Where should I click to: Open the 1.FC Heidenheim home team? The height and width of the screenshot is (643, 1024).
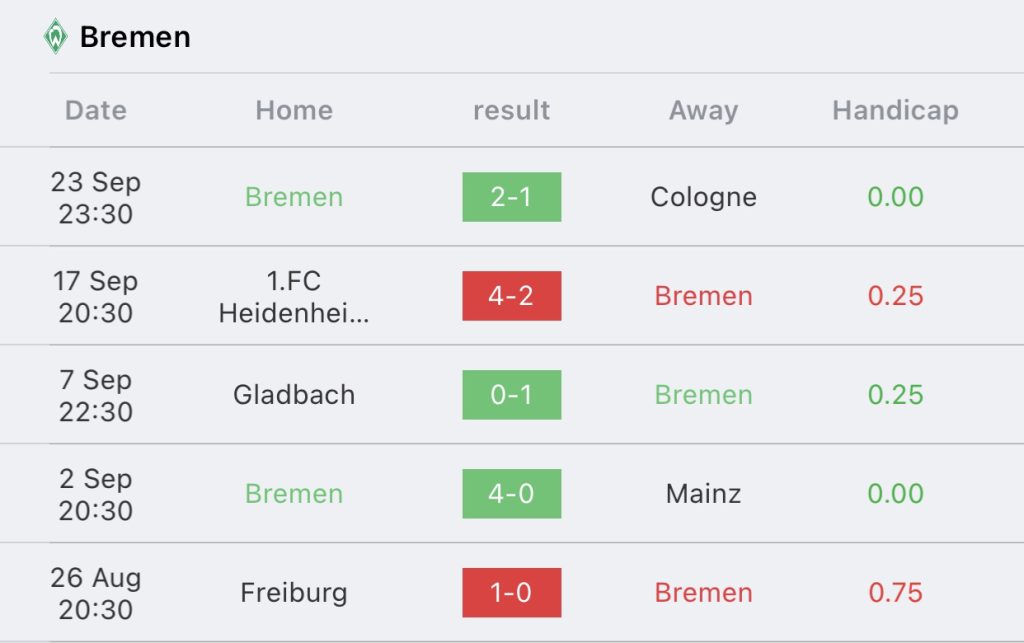point(294,296)
